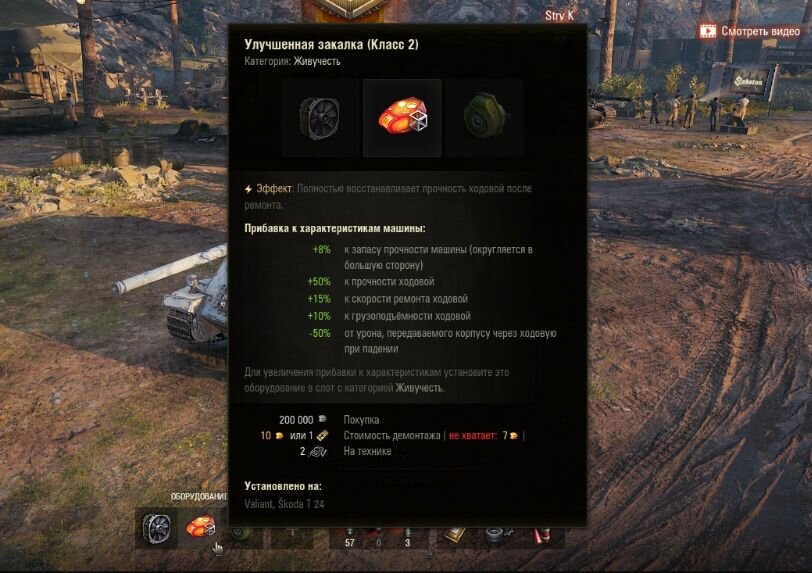Click the wheel and gear consumable slot
The width and height of the screenshot is (812, 573).
pos(499,536)
